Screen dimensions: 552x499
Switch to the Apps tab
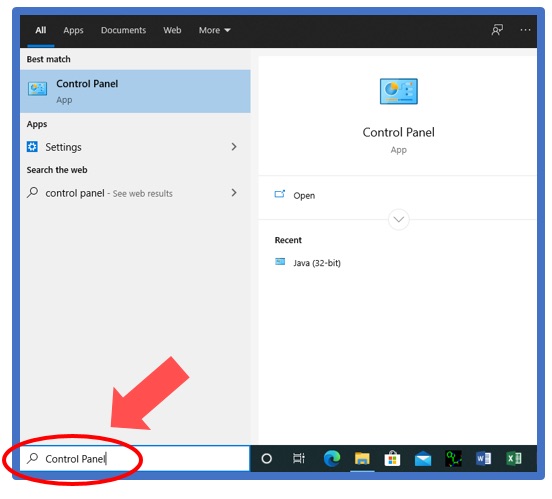(73, 30)
